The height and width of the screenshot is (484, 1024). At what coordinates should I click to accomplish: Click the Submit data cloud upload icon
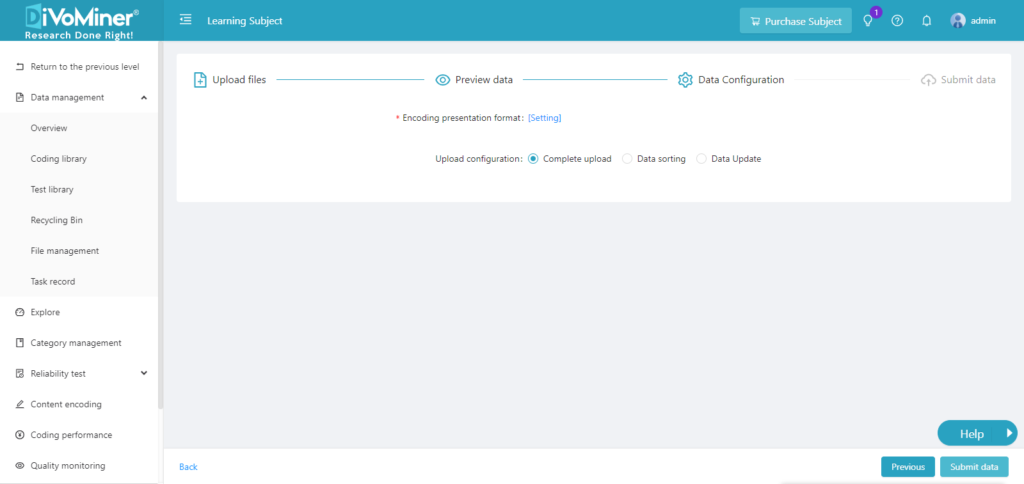(928, 80)
